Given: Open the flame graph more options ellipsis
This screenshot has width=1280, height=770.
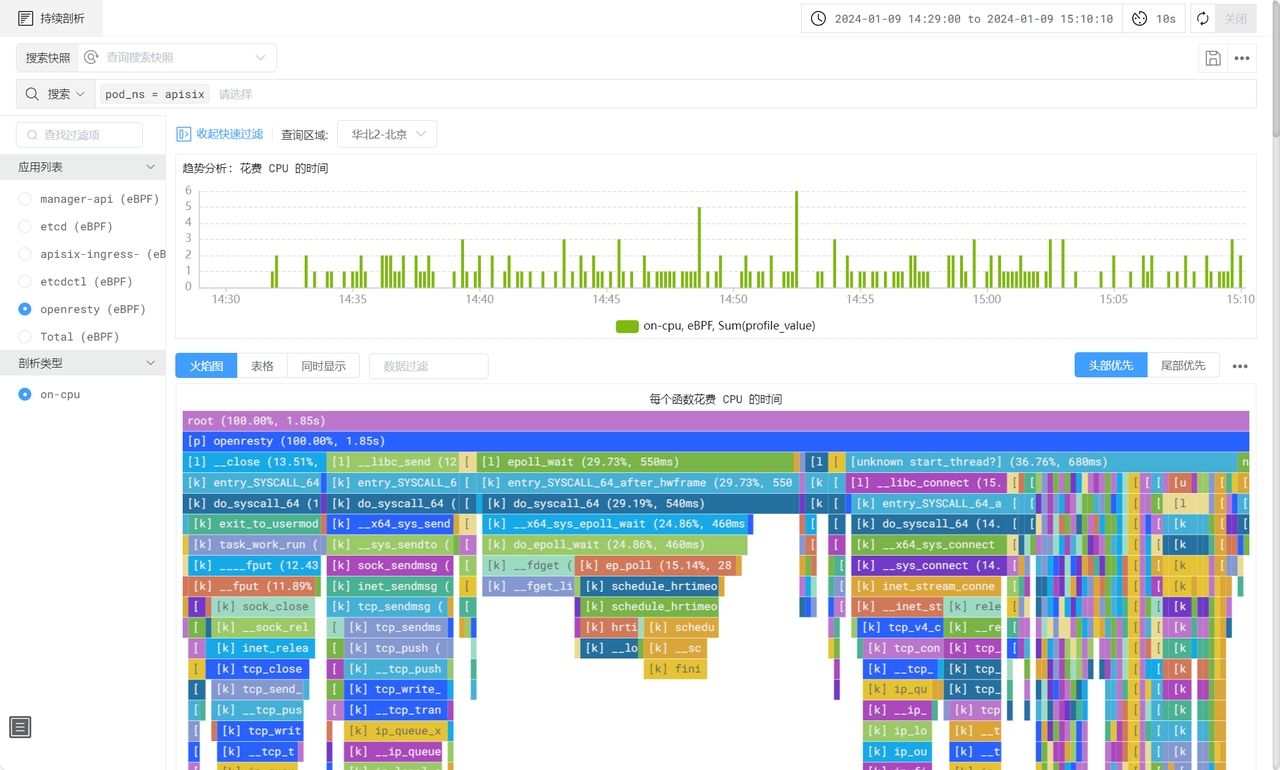Looking at the screenshot, I should (1240, 366).
